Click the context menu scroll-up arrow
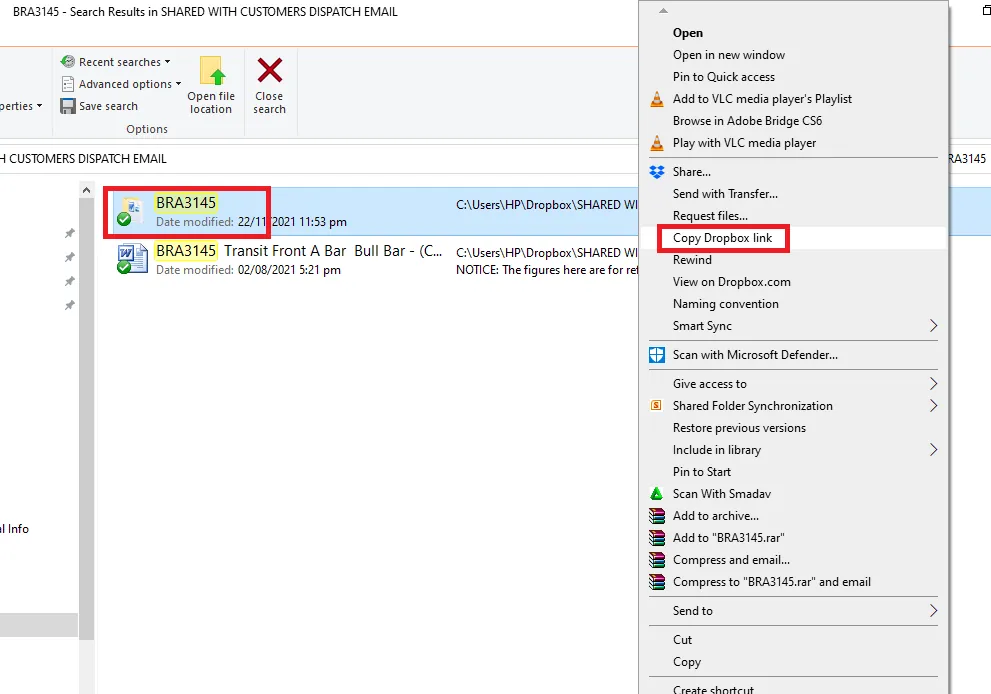The width and height of the screenshot is (991, 694). coord(663,11)
